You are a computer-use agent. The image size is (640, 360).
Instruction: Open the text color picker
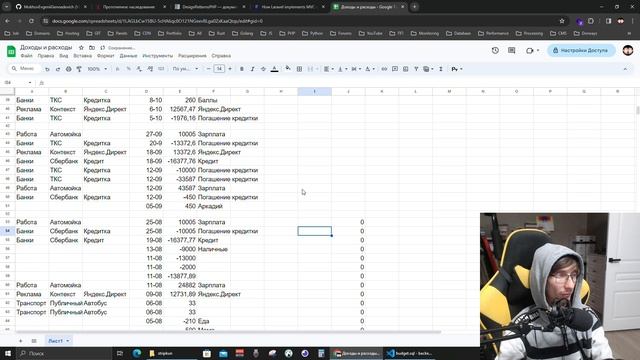click(275, 69)
